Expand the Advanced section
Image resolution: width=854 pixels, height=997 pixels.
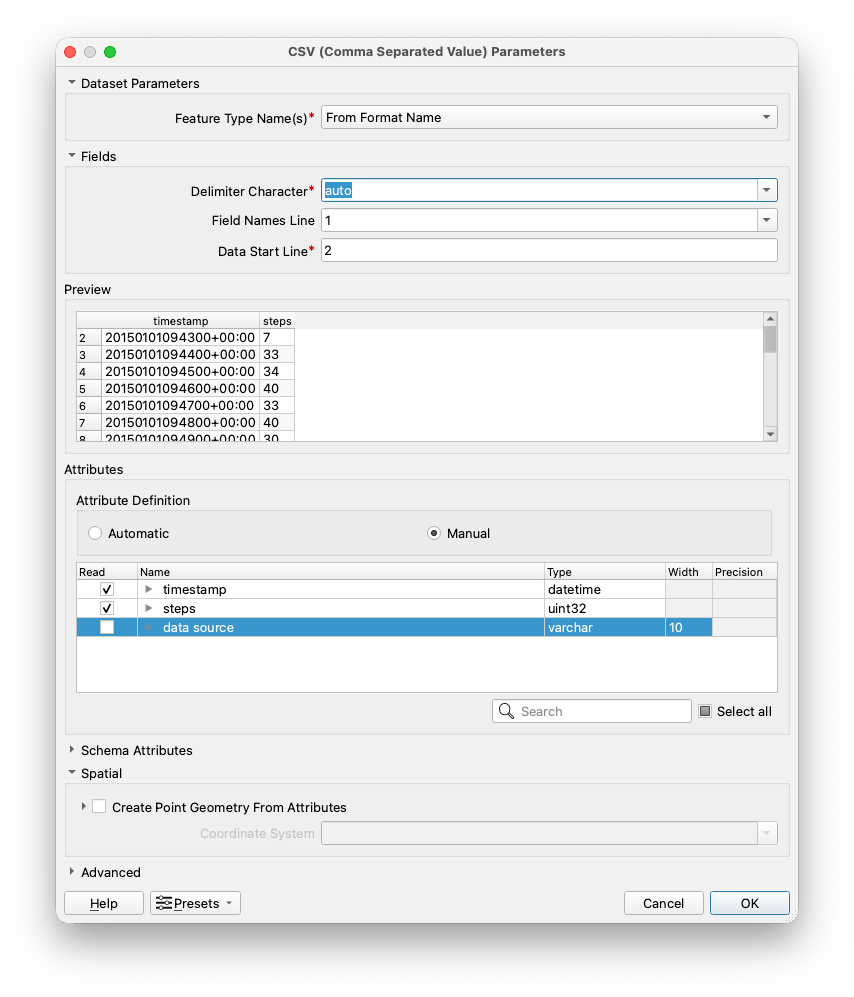(x=72, y=872)
